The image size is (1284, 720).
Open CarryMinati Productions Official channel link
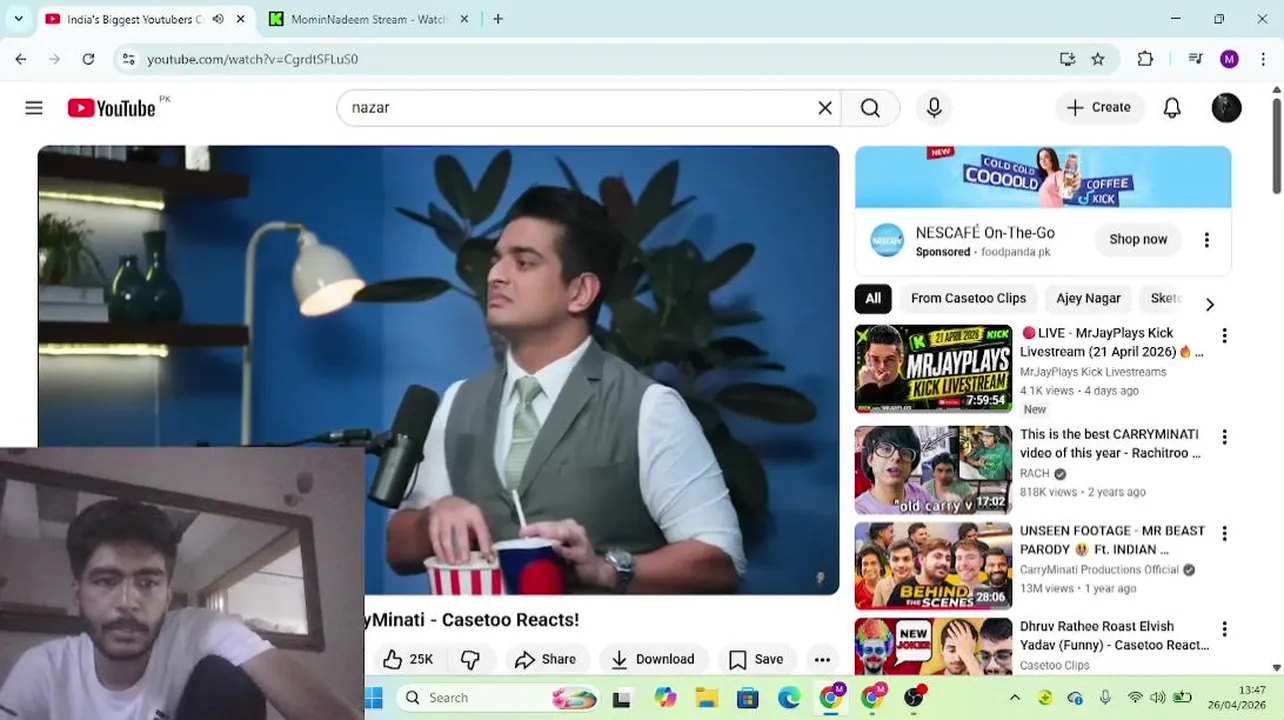[x=1099, y=569]
